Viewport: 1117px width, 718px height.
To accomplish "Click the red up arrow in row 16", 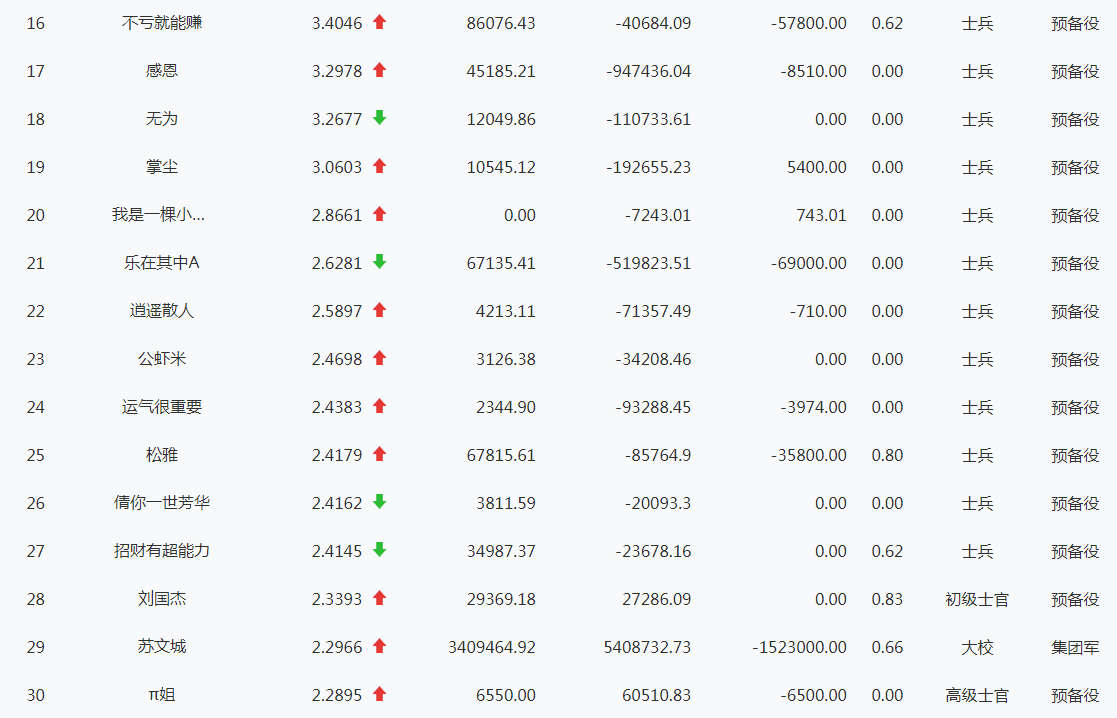I will 379,22.
